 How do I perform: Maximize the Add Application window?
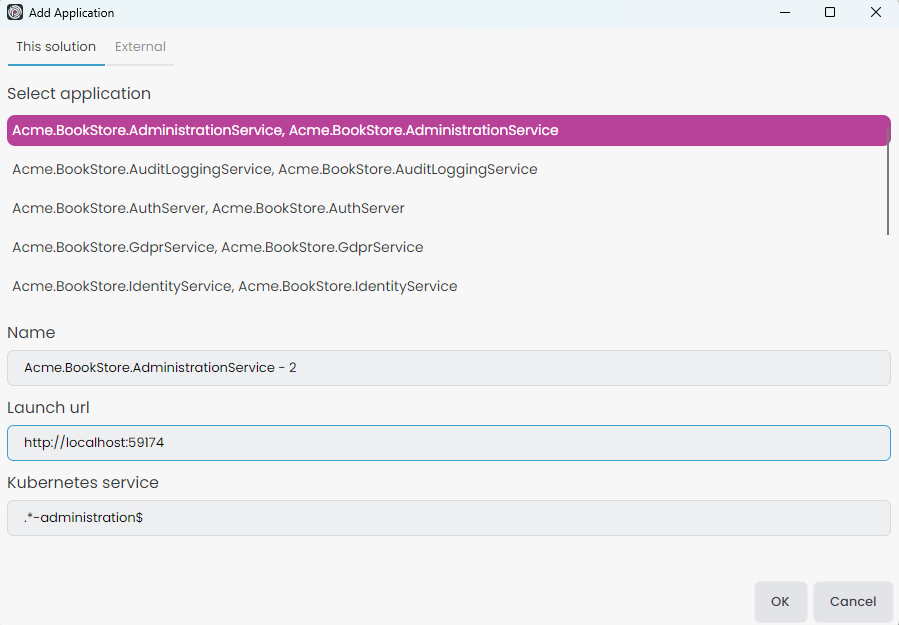[830, 12]
